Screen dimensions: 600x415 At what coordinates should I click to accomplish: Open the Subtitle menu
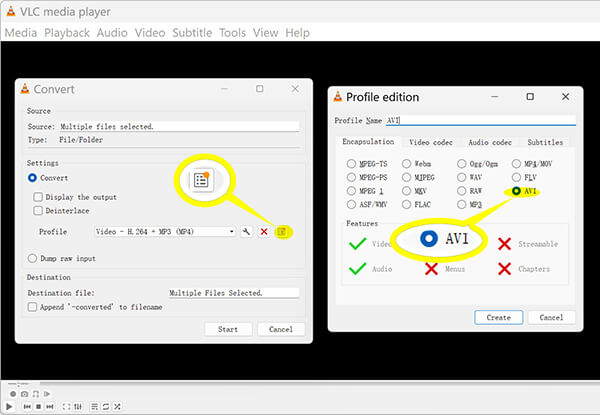click(192, 33)
